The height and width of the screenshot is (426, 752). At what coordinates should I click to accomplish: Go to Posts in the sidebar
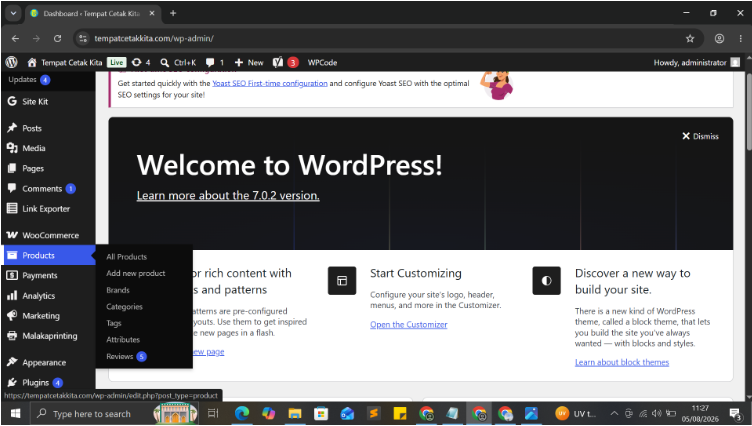point(32,128)
